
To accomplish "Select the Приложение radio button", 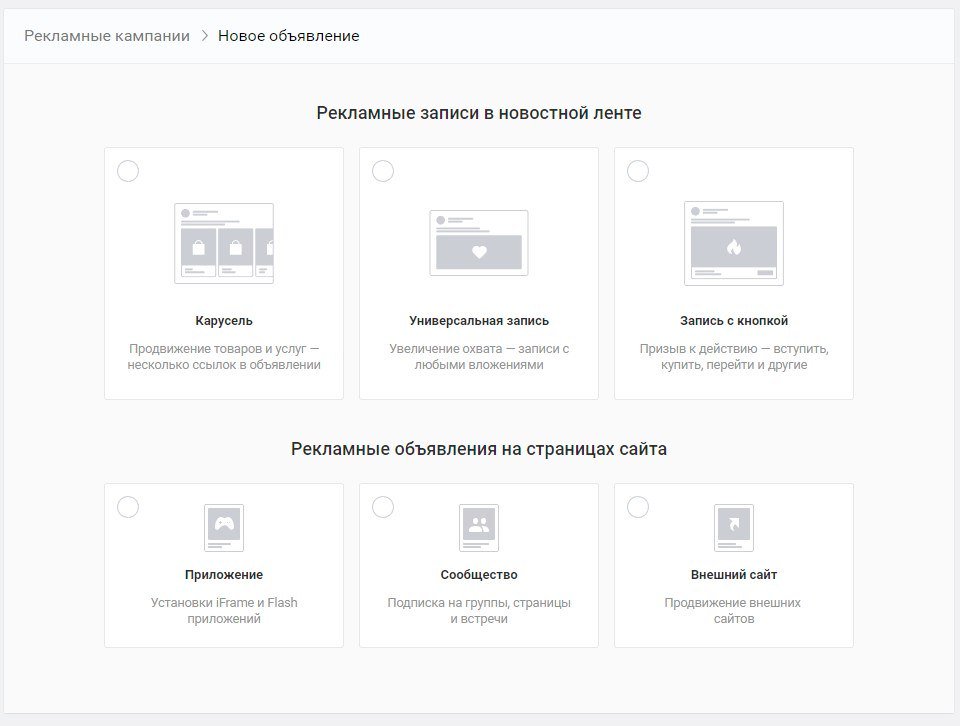I will 128,507.
